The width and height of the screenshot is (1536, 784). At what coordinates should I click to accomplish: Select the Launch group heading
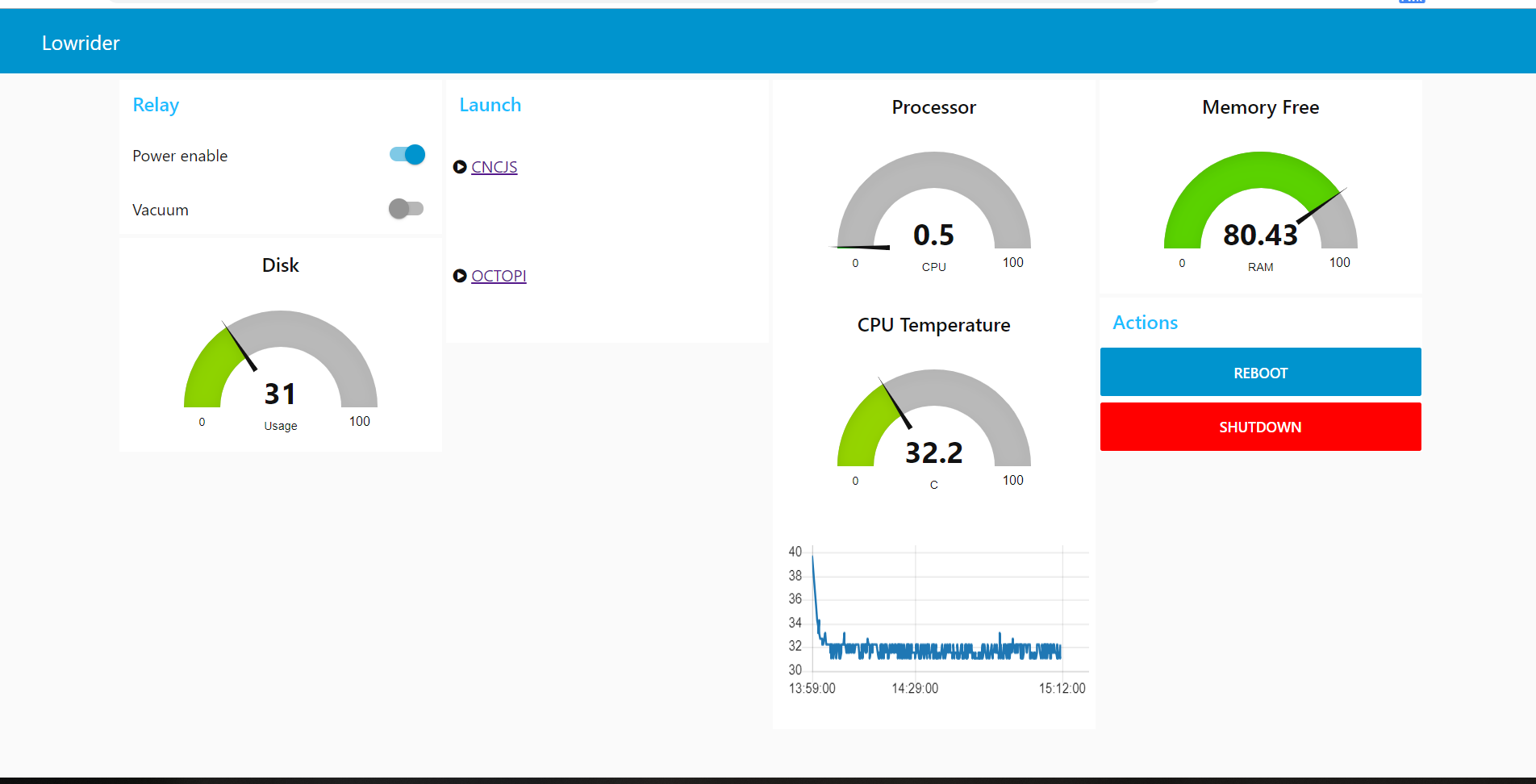490,105
